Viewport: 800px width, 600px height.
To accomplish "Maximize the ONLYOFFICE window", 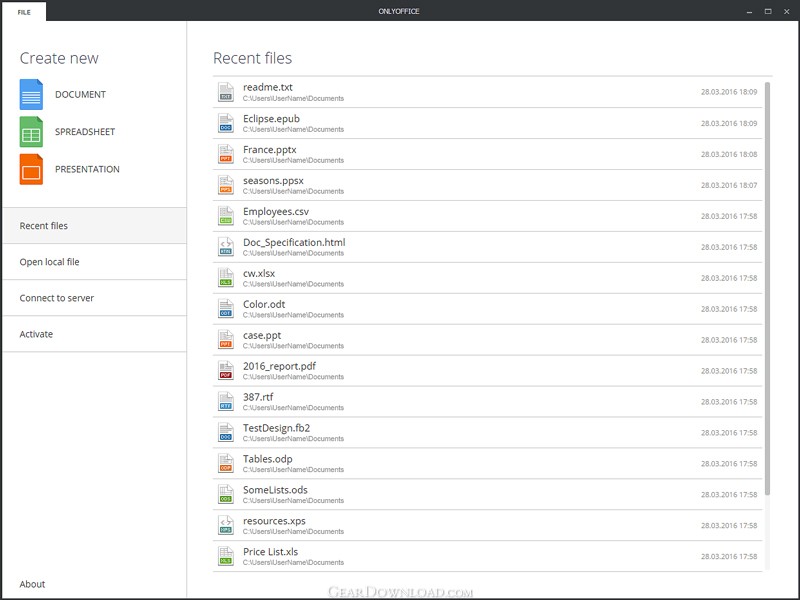I will (x=768, y=11).
